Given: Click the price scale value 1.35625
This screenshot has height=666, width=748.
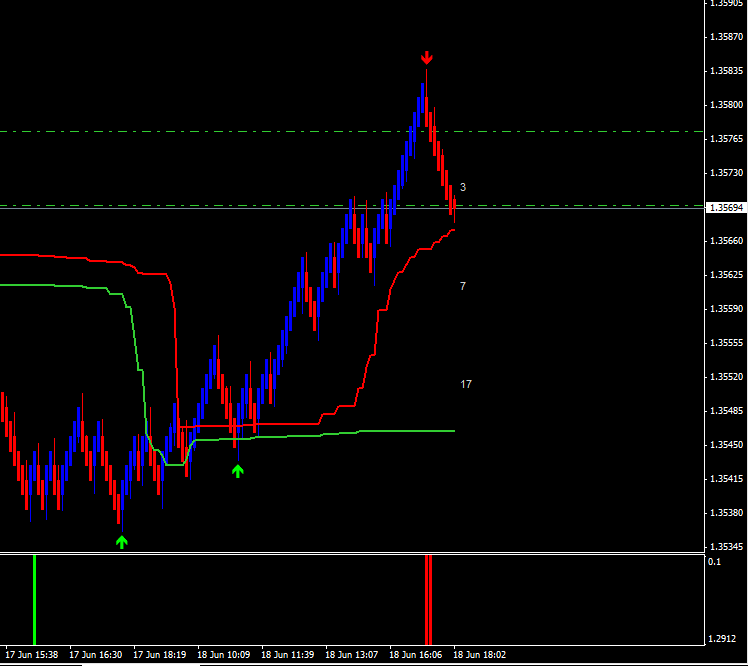Looking at the screenshot, I should tap(726, 275).
